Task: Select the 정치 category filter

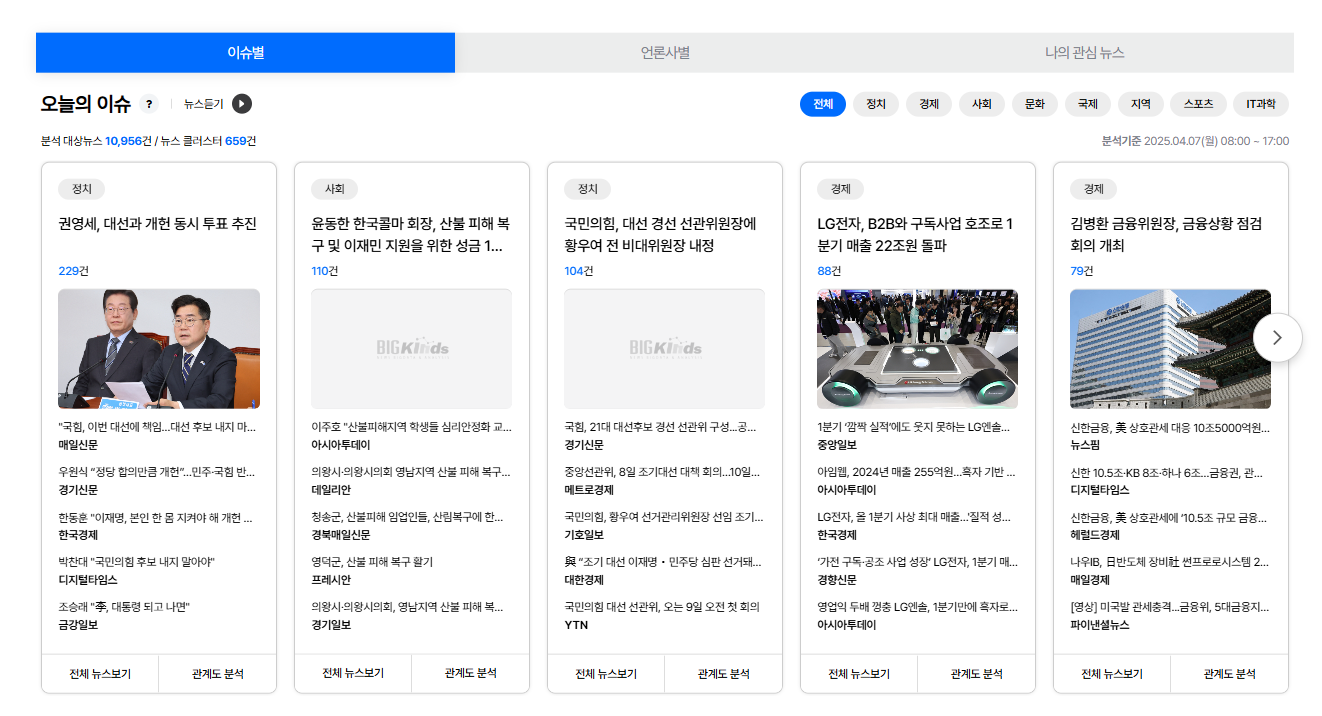Action: point(876,104)
